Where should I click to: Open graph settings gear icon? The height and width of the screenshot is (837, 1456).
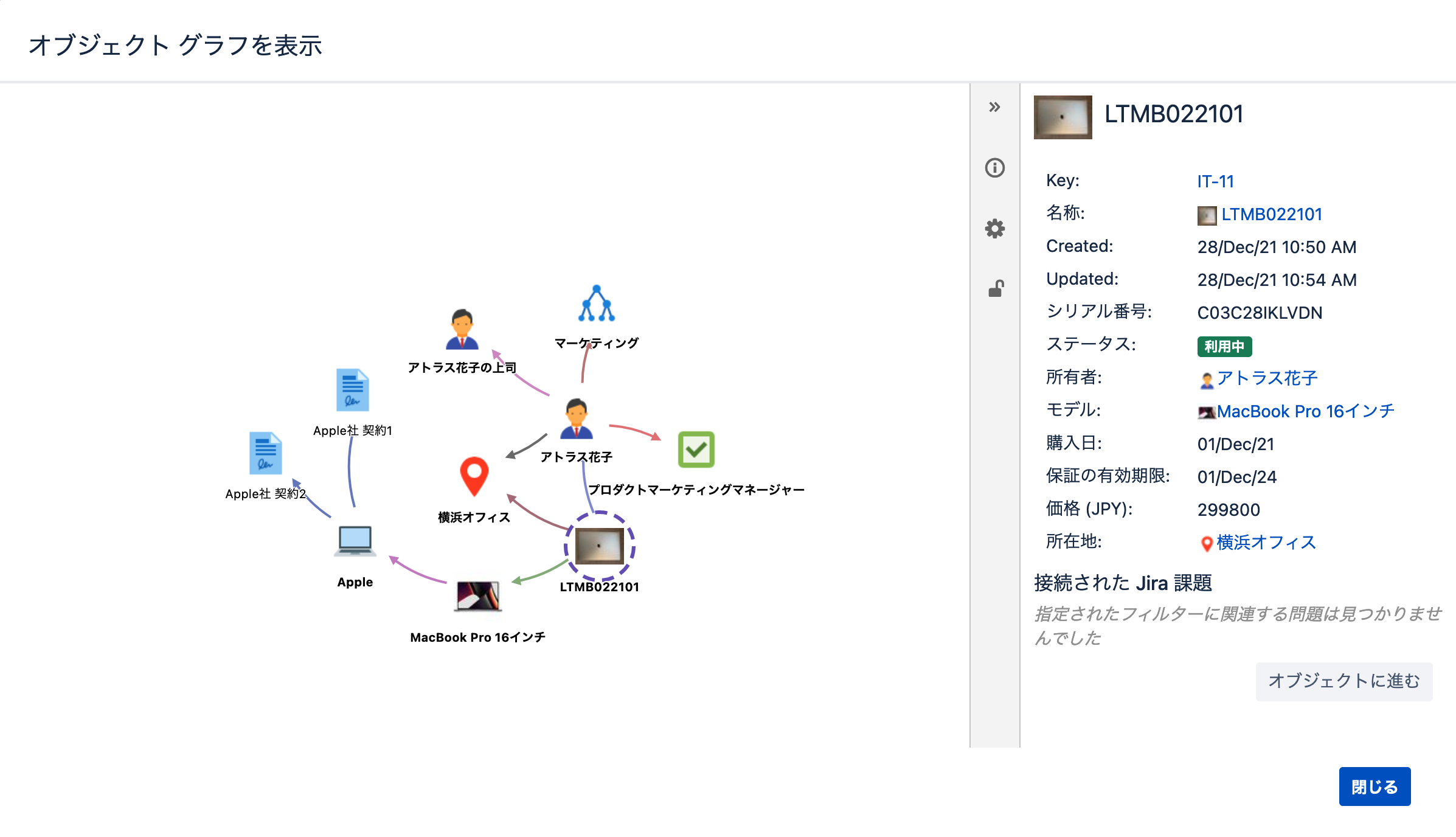995,229
